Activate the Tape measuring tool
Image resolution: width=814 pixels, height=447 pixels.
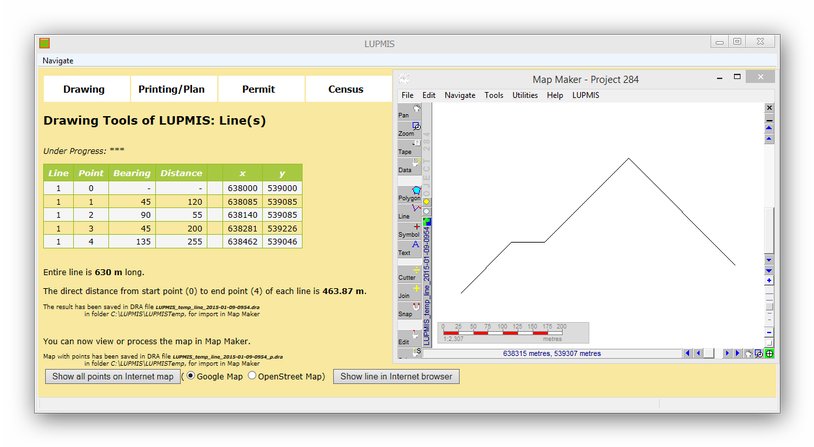pyautogui.click(x=409, y=147)
